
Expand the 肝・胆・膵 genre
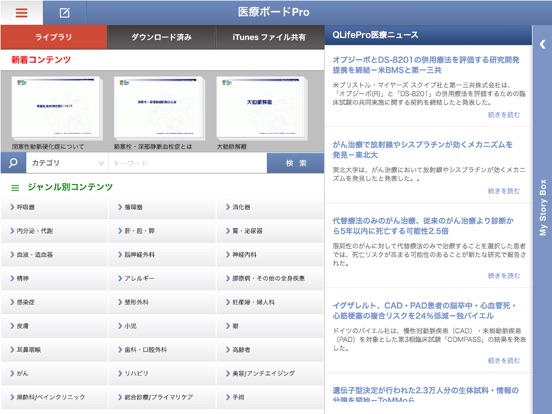pos(162,231)
